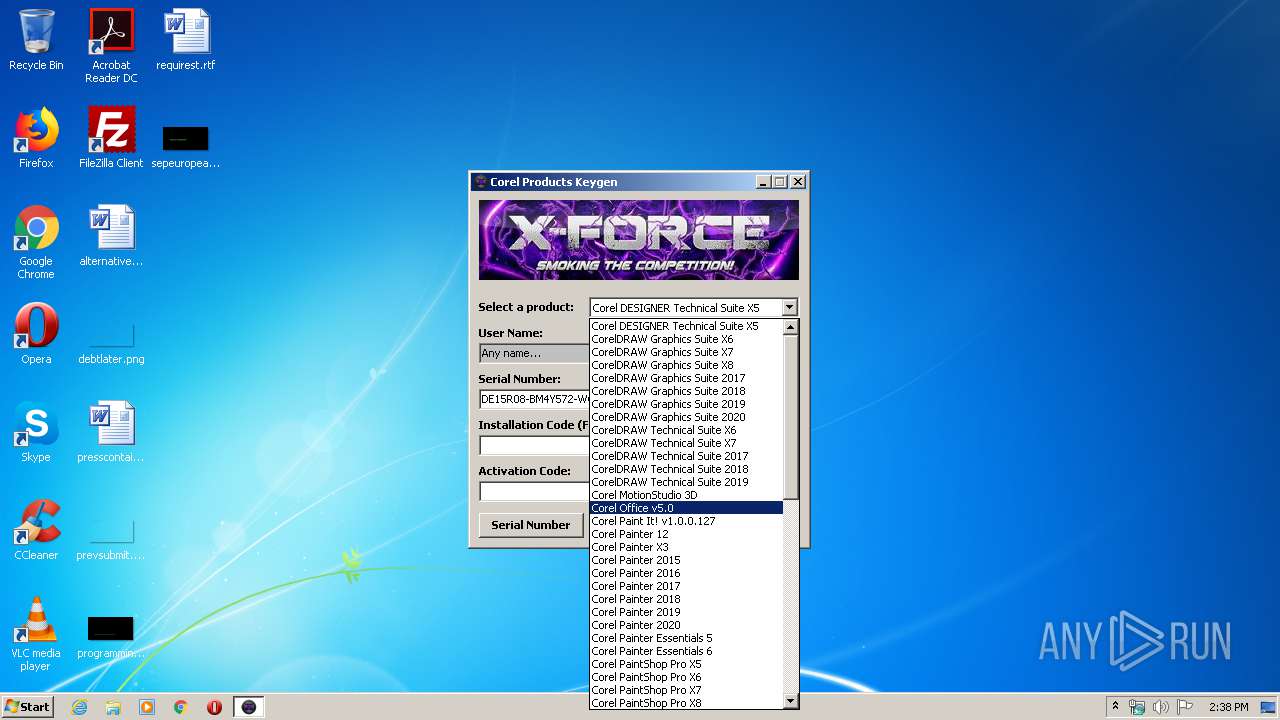
Task: Select Corel Painter 2020
Action: coord(686,625)
